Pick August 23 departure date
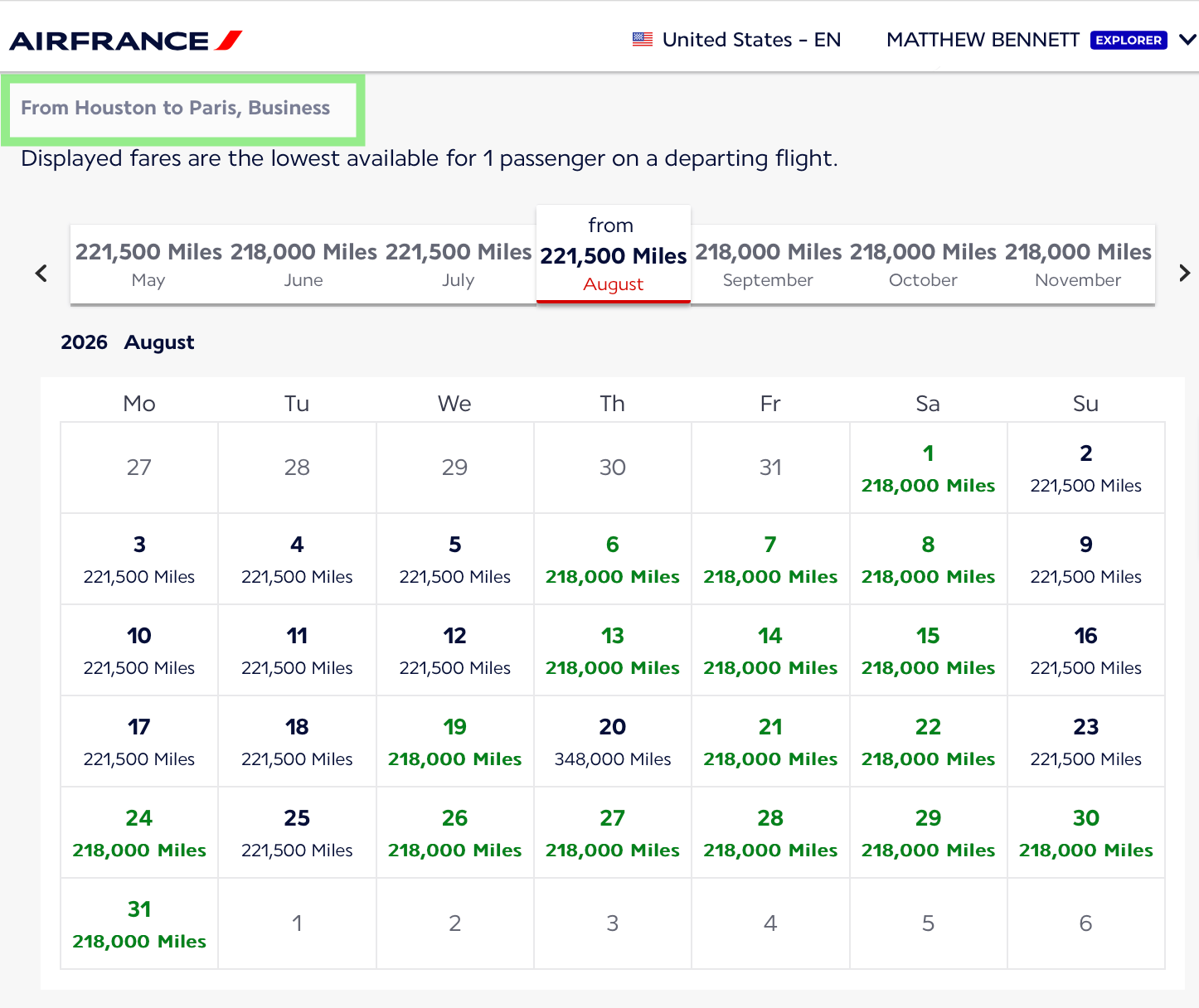 coord(1086,741)
